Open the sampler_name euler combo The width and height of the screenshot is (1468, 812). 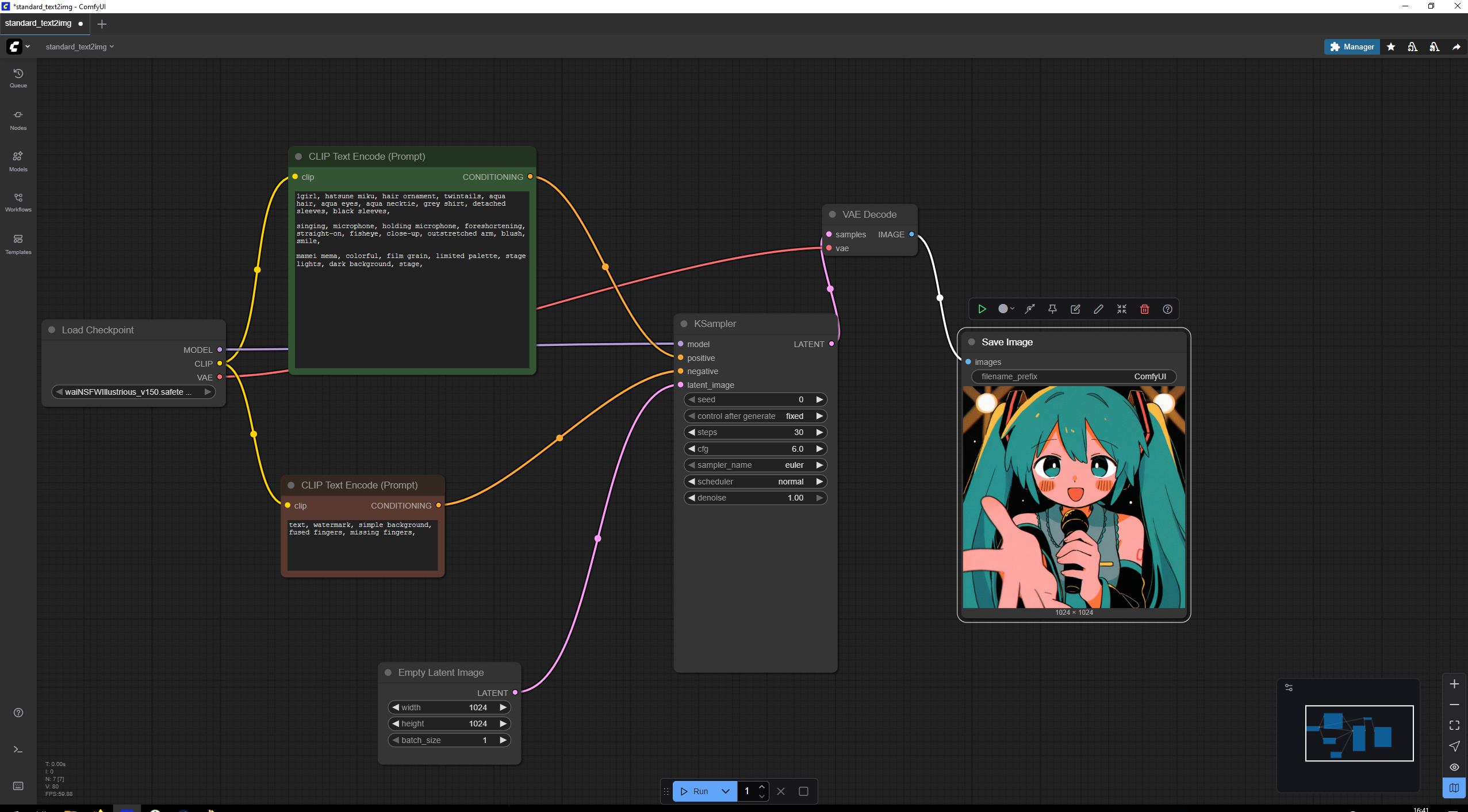[x=755, y=465]
